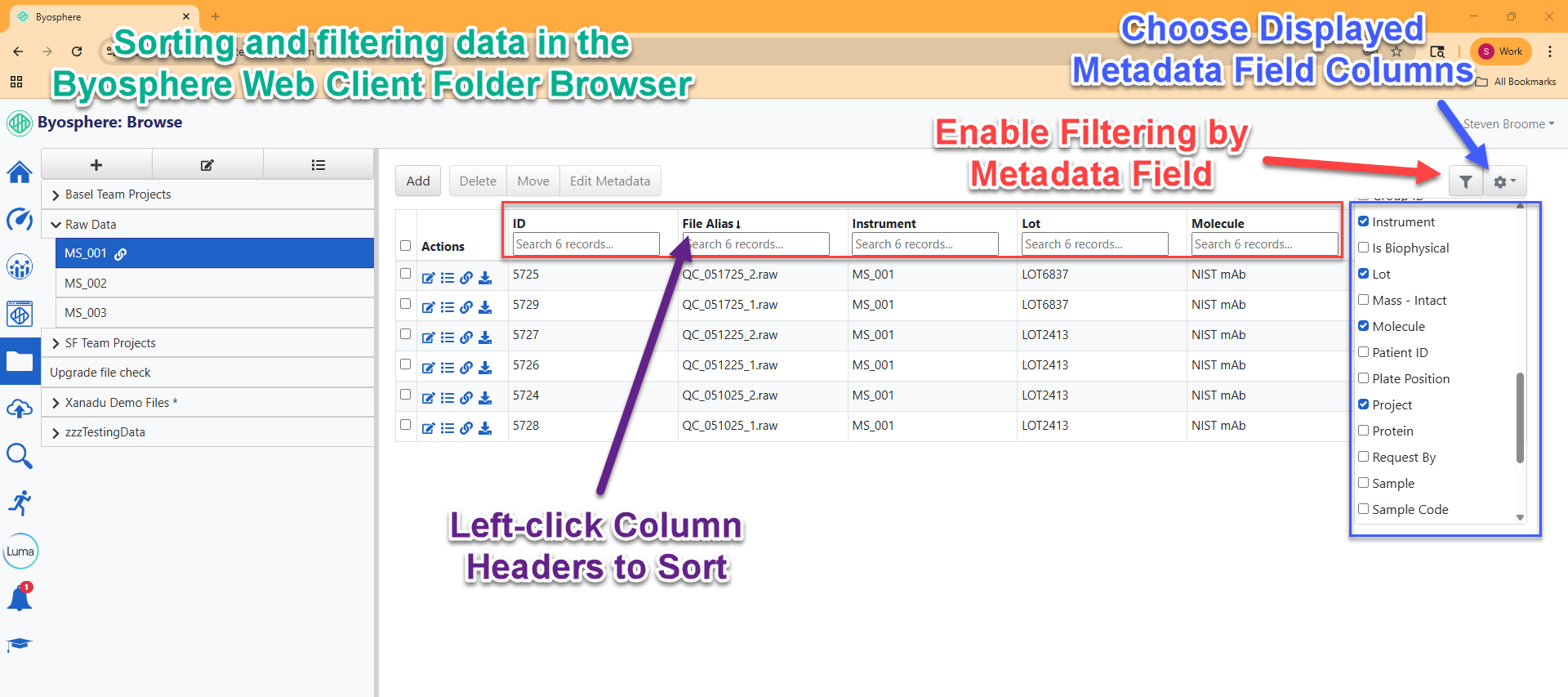Copy link for record 5725

tap(466, 278)
